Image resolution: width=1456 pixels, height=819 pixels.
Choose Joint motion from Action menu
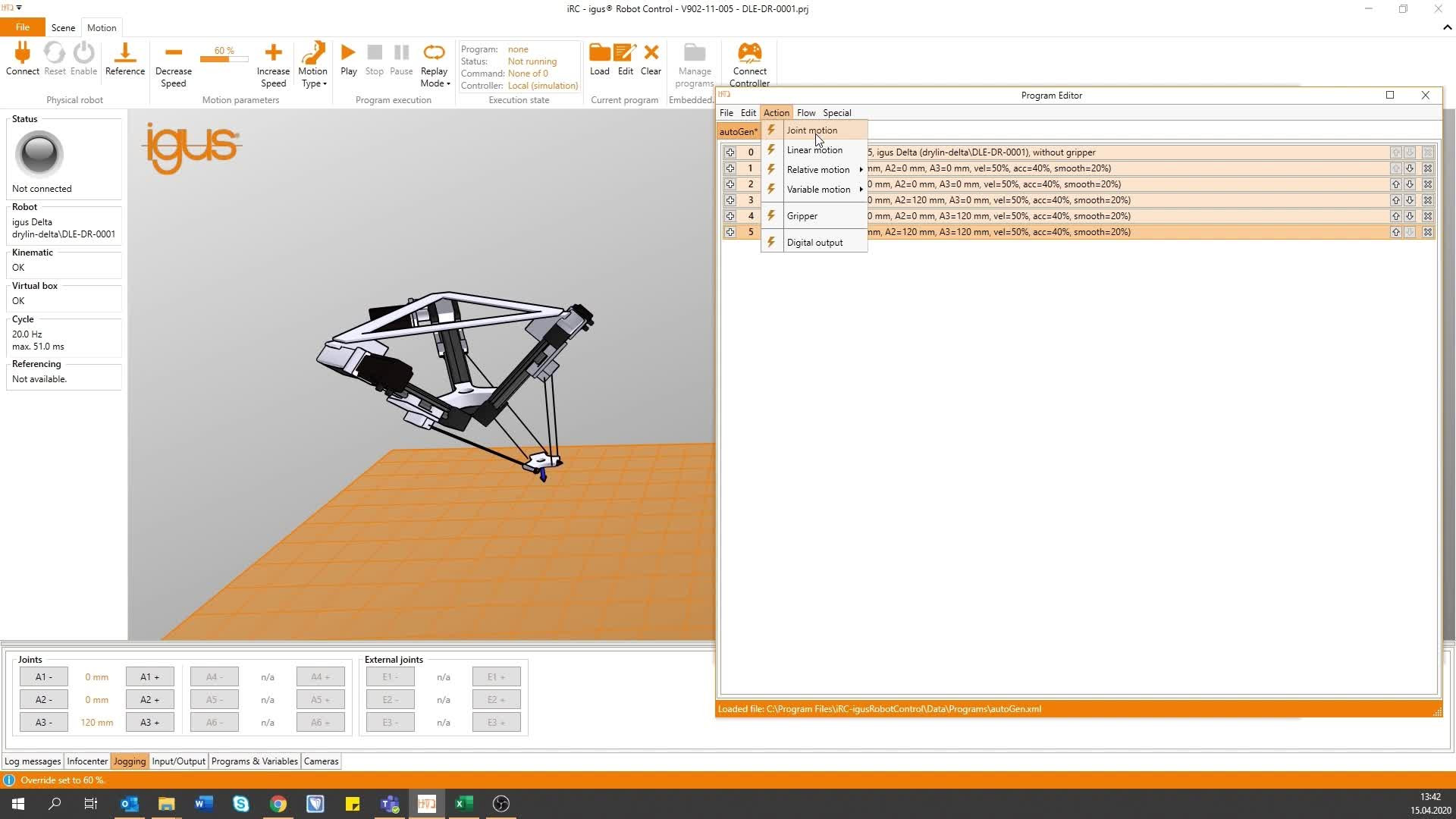[814, 130]
